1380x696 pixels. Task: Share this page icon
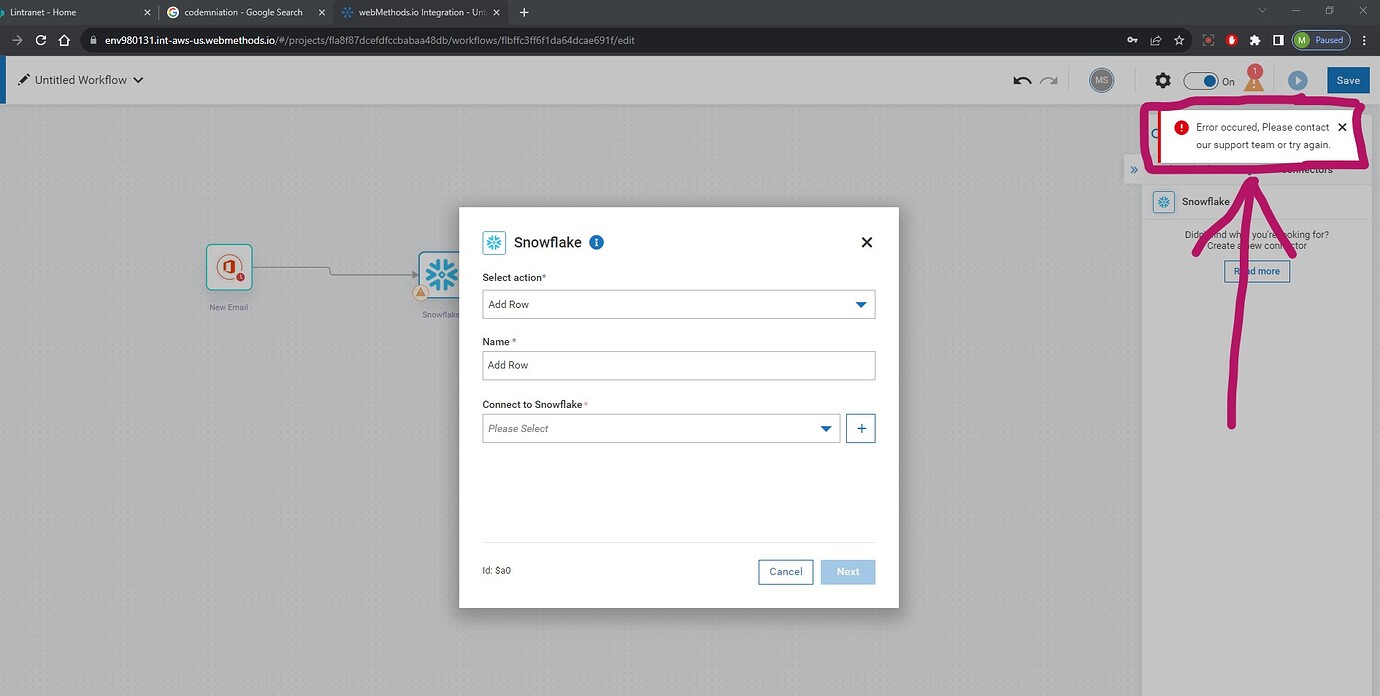coord(1155,40)
